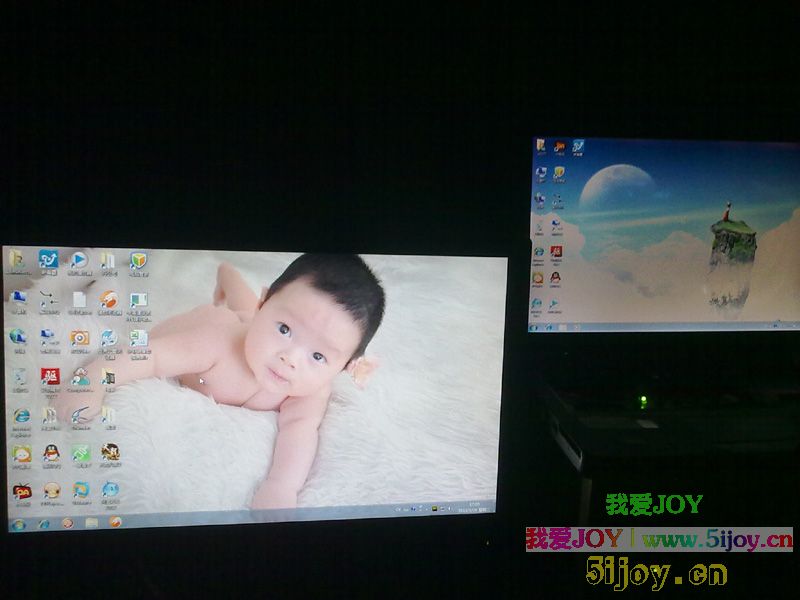This screenshot has height=600, width=800.
Task: Launch the round game character icon
Action: [x=110, y=452]
